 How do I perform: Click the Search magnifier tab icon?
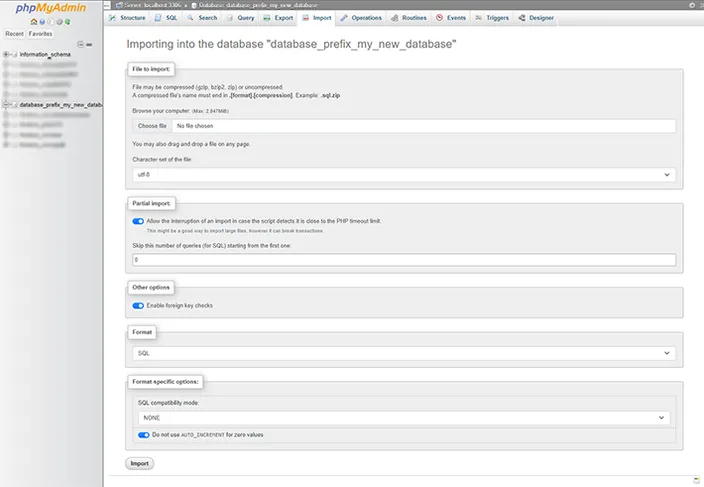click(190, 18)
